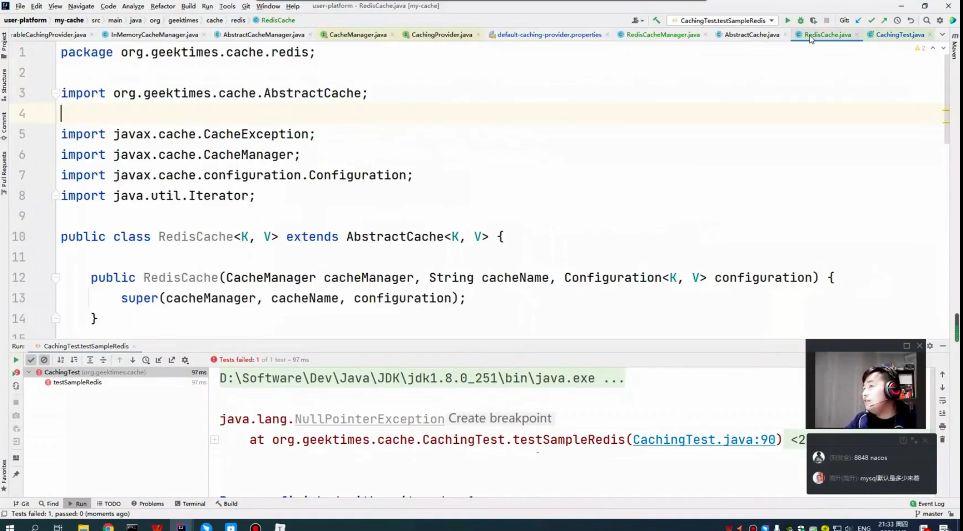Open IDE settings gear in toolbar
Viewport: 963px width, 531px height.
[x=938, y=20]
